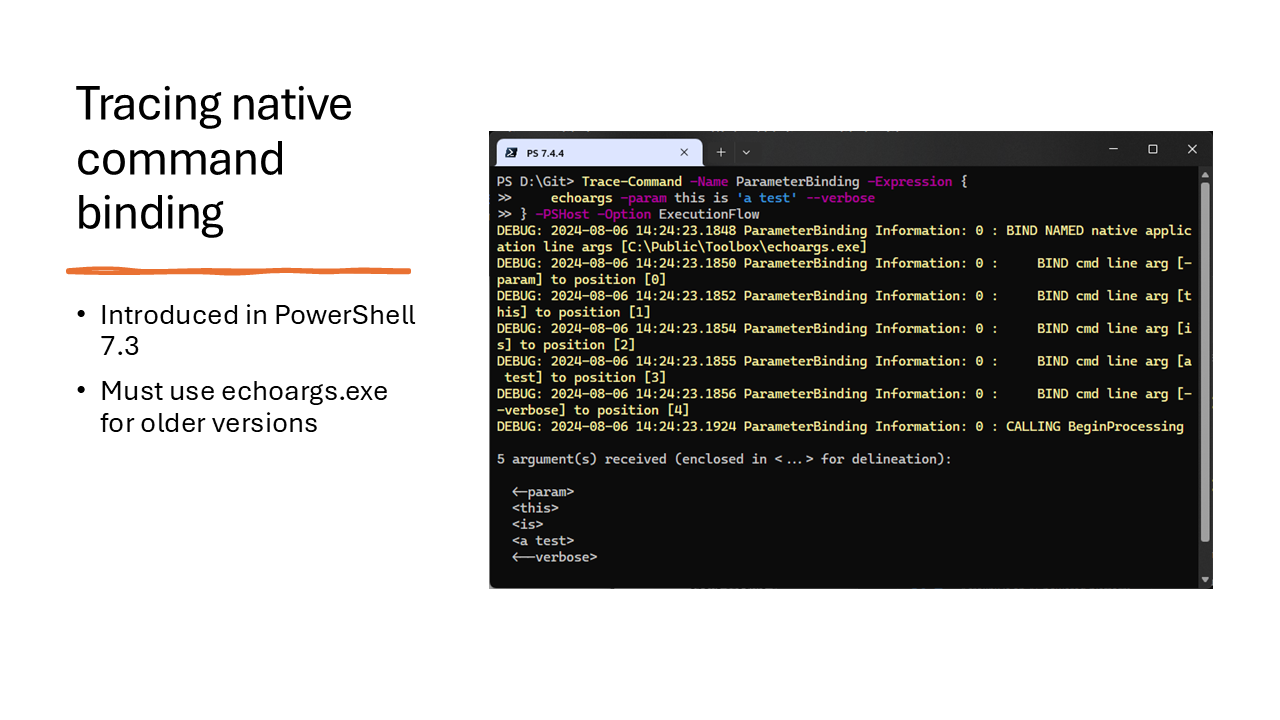Minimize the Windows Terminal window
1280x720 pixels.
[x=1113, y=148]
